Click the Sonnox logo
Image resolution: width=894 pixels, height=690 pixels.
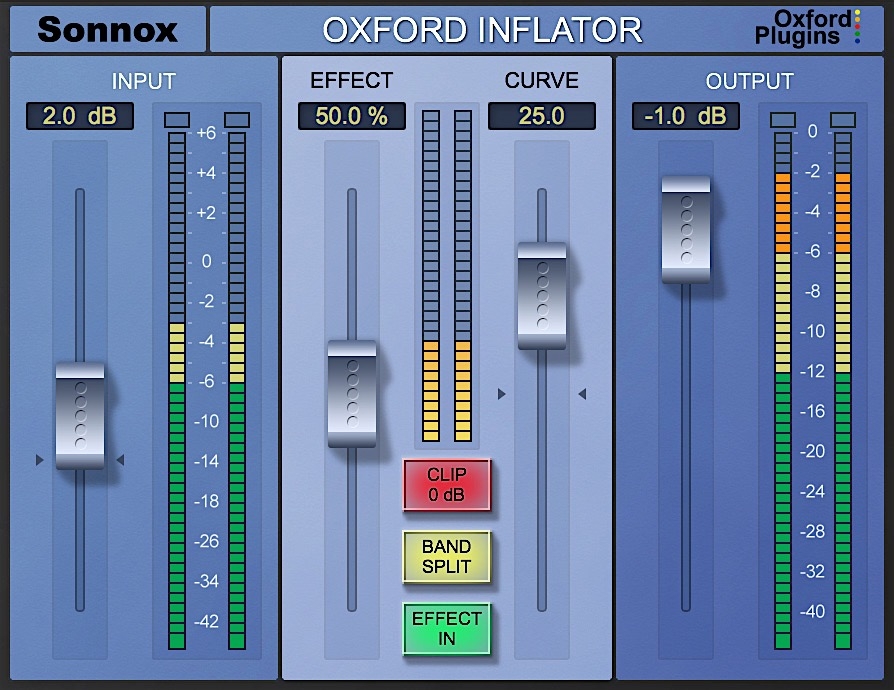click(x=108, y=29)
